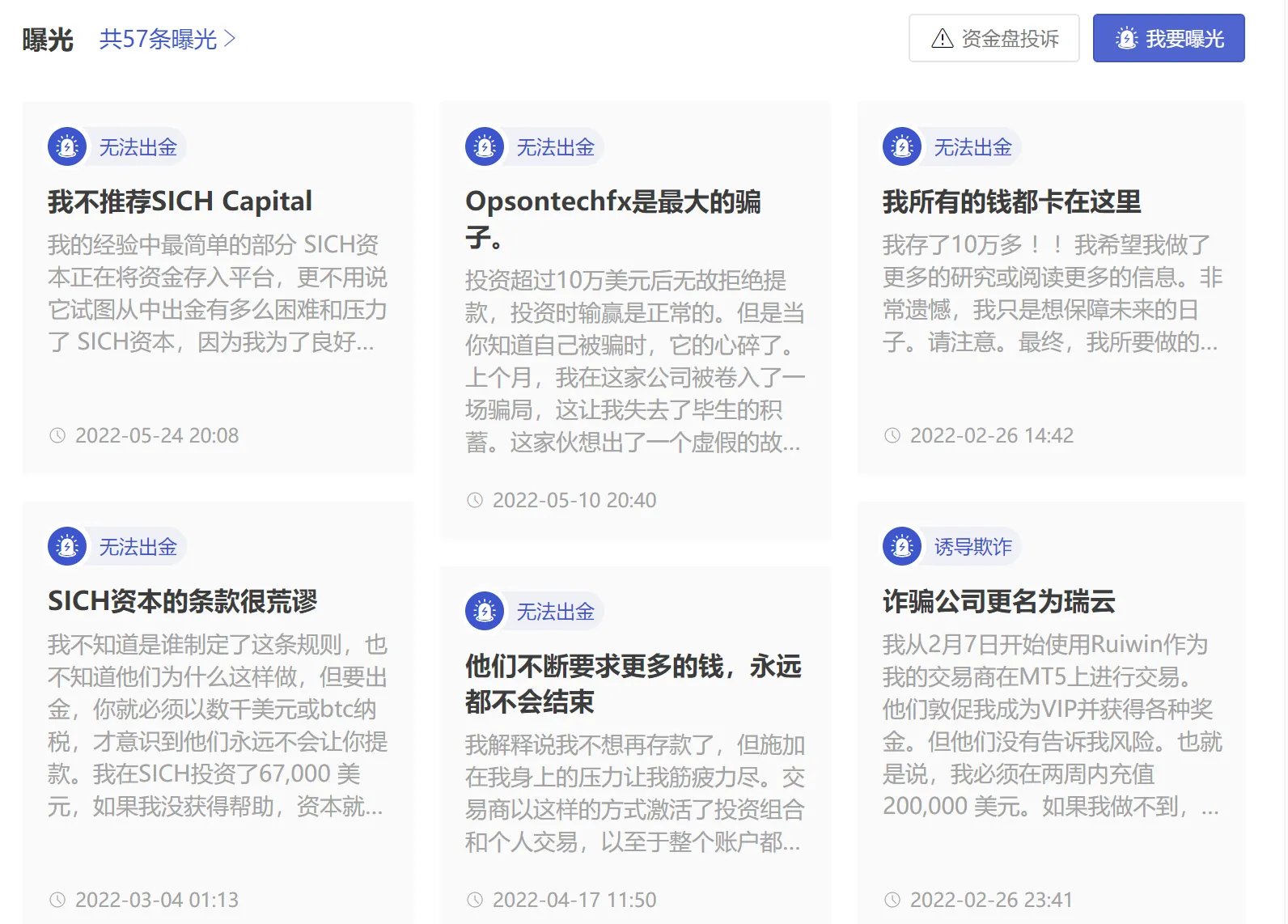Click the clock icon beside 2022-05-10 20:40

coord(475,500)
